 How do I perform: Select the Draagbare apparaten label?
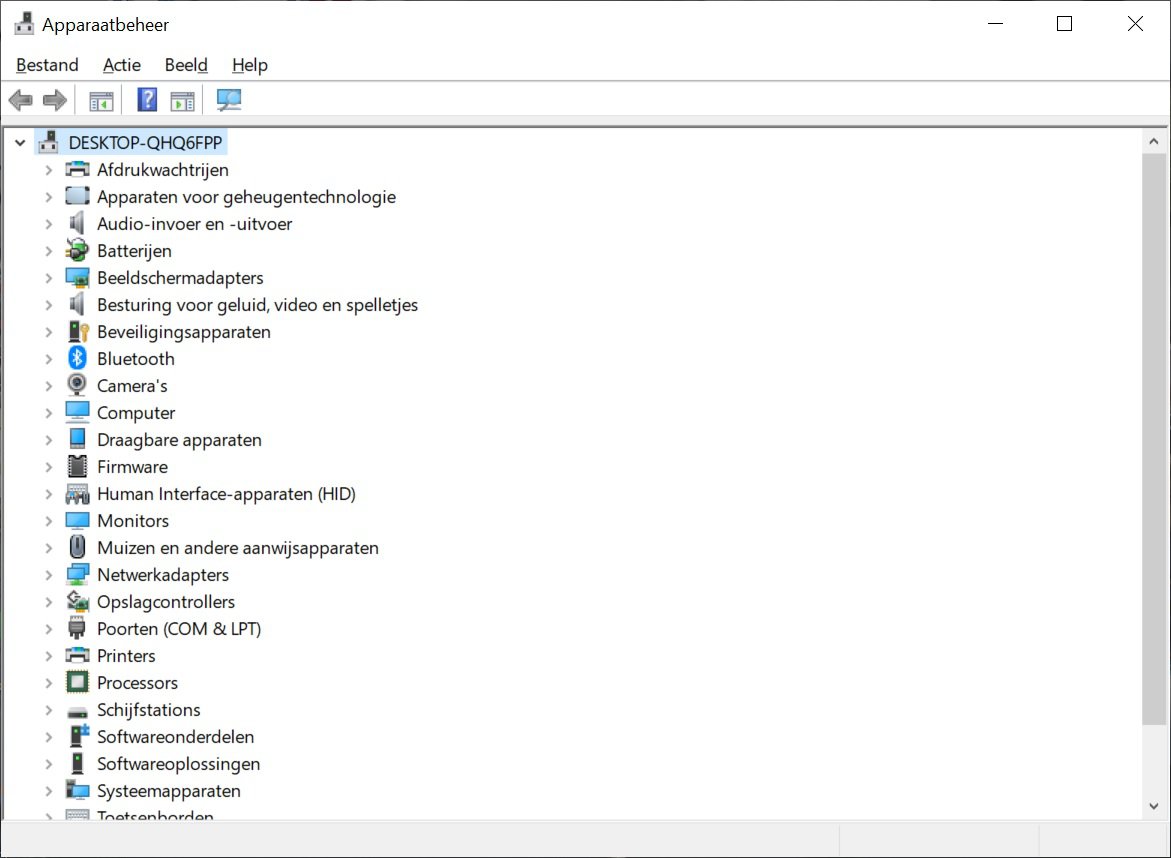coord(179,440)
